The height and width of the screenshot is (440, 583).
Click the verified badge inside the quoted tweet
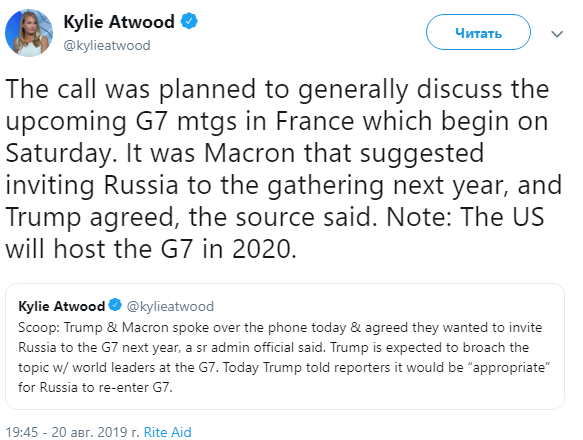pyautogui.click(x=115, y=305)
